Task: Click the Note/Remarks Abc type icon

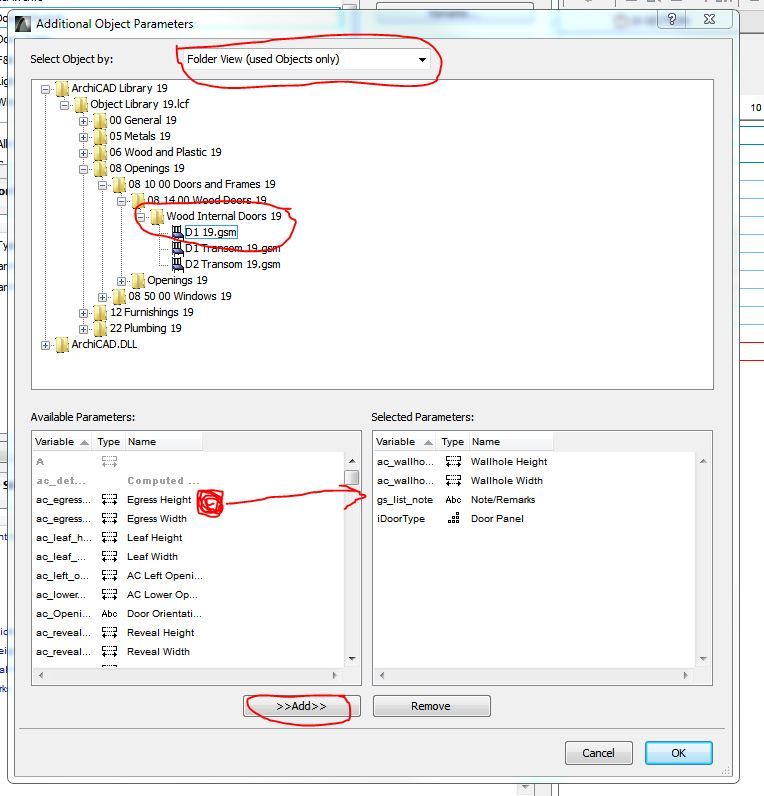Action: pyautogui.click(x=453, y=500)
